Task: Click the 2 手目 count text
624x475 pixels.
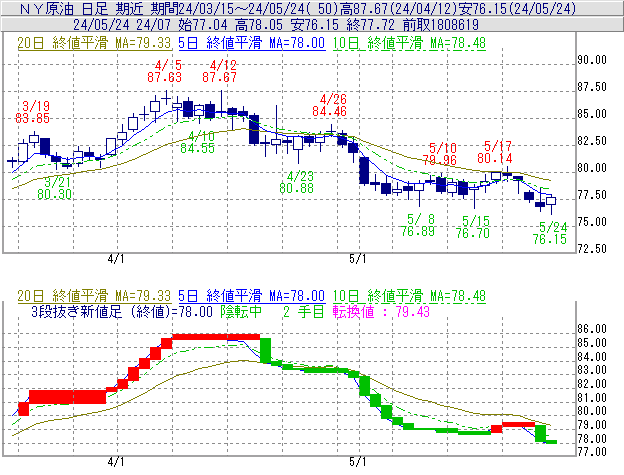Action: point(304,311)
